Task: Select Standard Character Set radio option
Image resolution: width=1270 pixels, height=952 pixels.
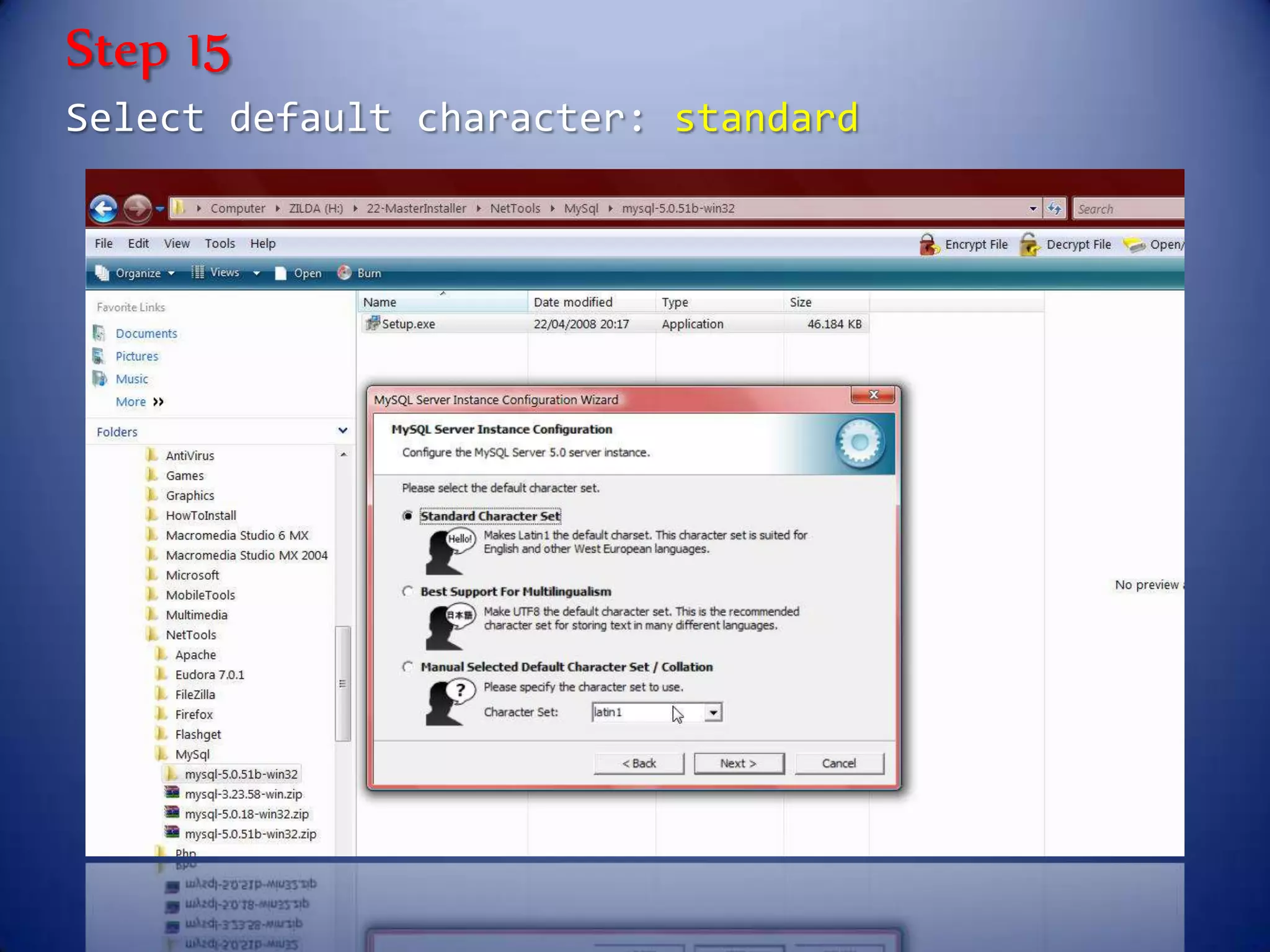Action: 407,516
